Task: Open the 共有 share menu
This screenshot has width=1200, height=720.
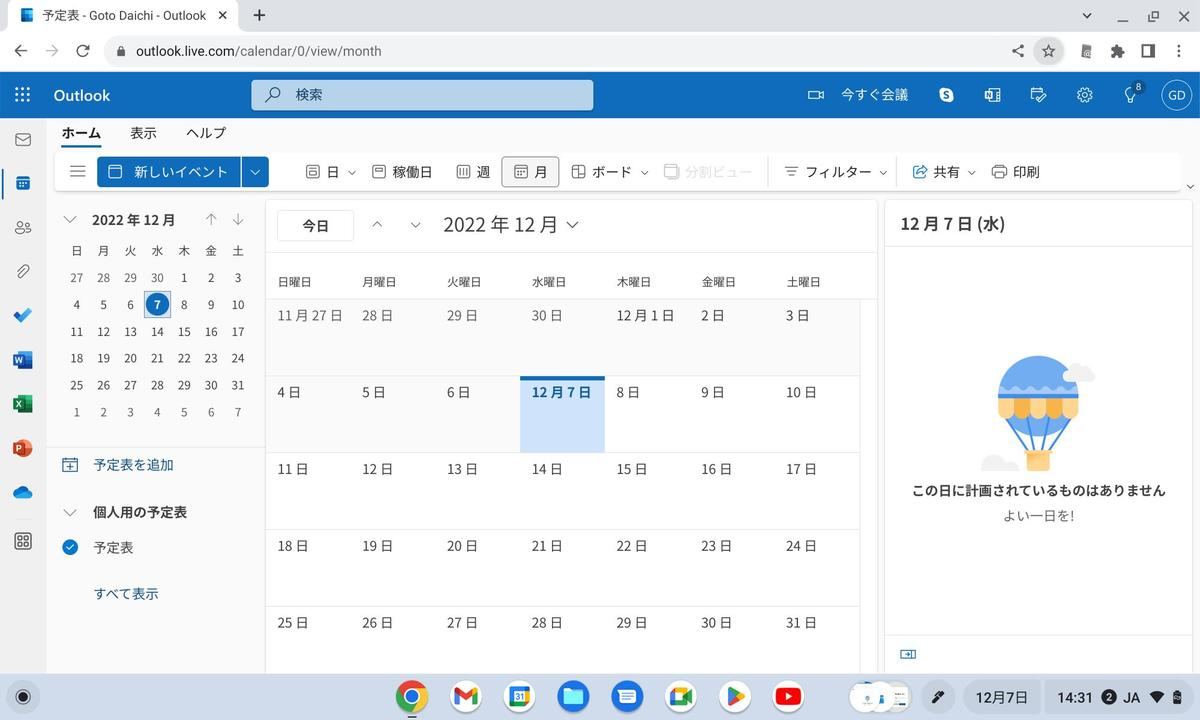Action: tap(943, 172)
